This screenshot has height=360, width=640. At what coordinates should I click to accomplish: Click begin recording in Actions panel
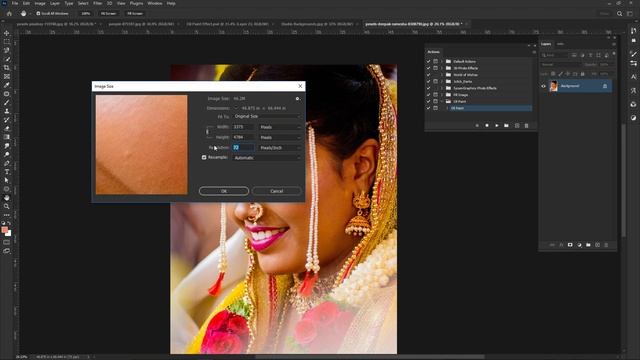487,126
